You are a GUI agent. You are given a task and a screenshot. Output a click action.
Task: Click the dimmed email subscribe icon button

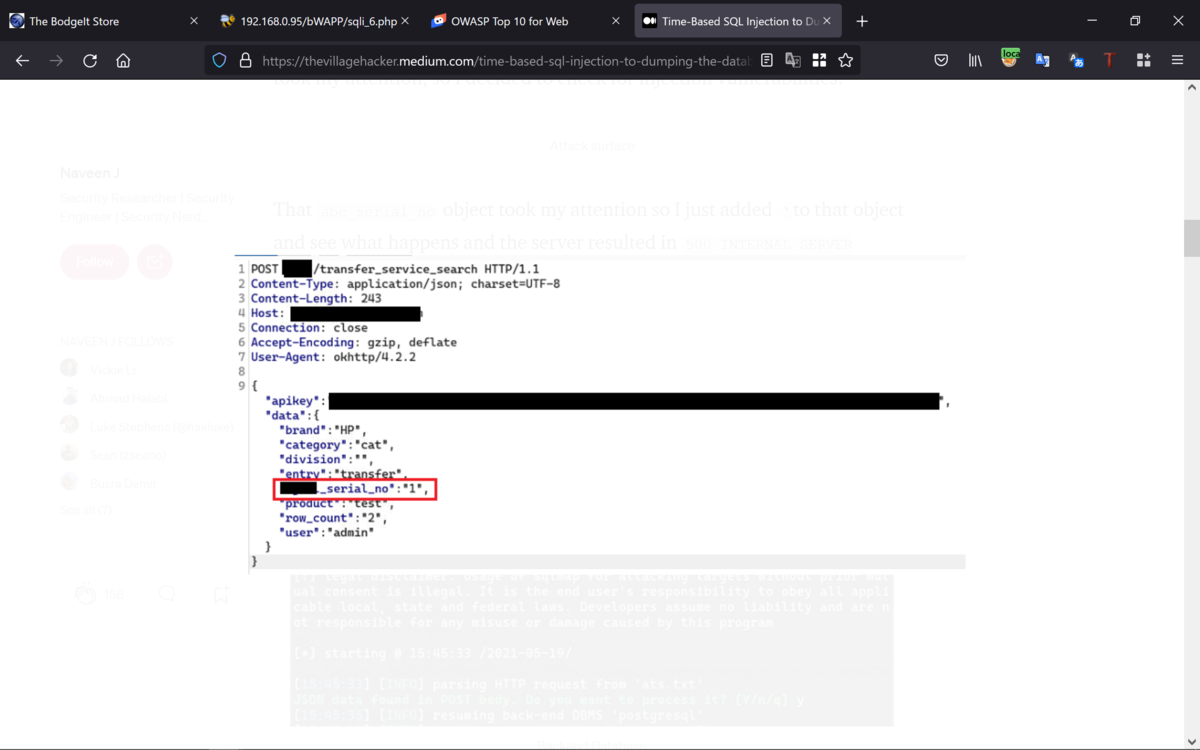[155, 262]
